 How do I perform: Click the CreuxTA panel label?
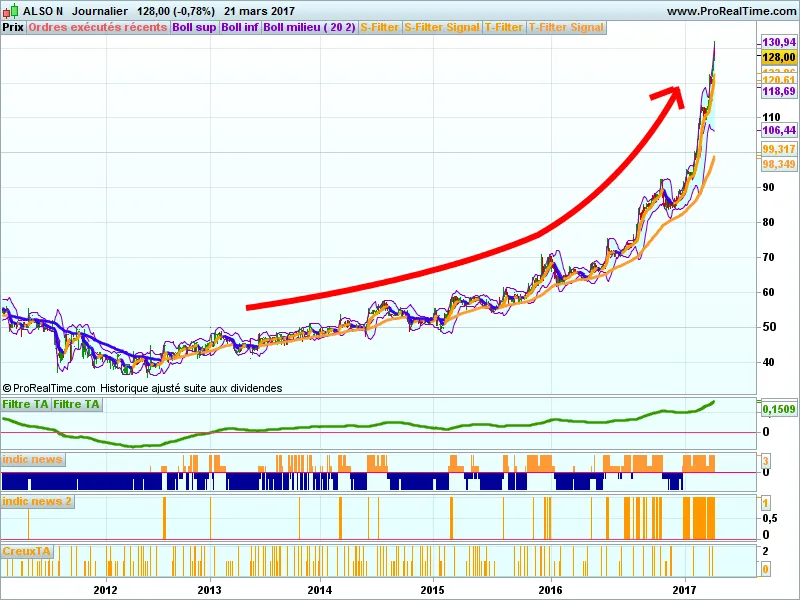click(26, 551)
